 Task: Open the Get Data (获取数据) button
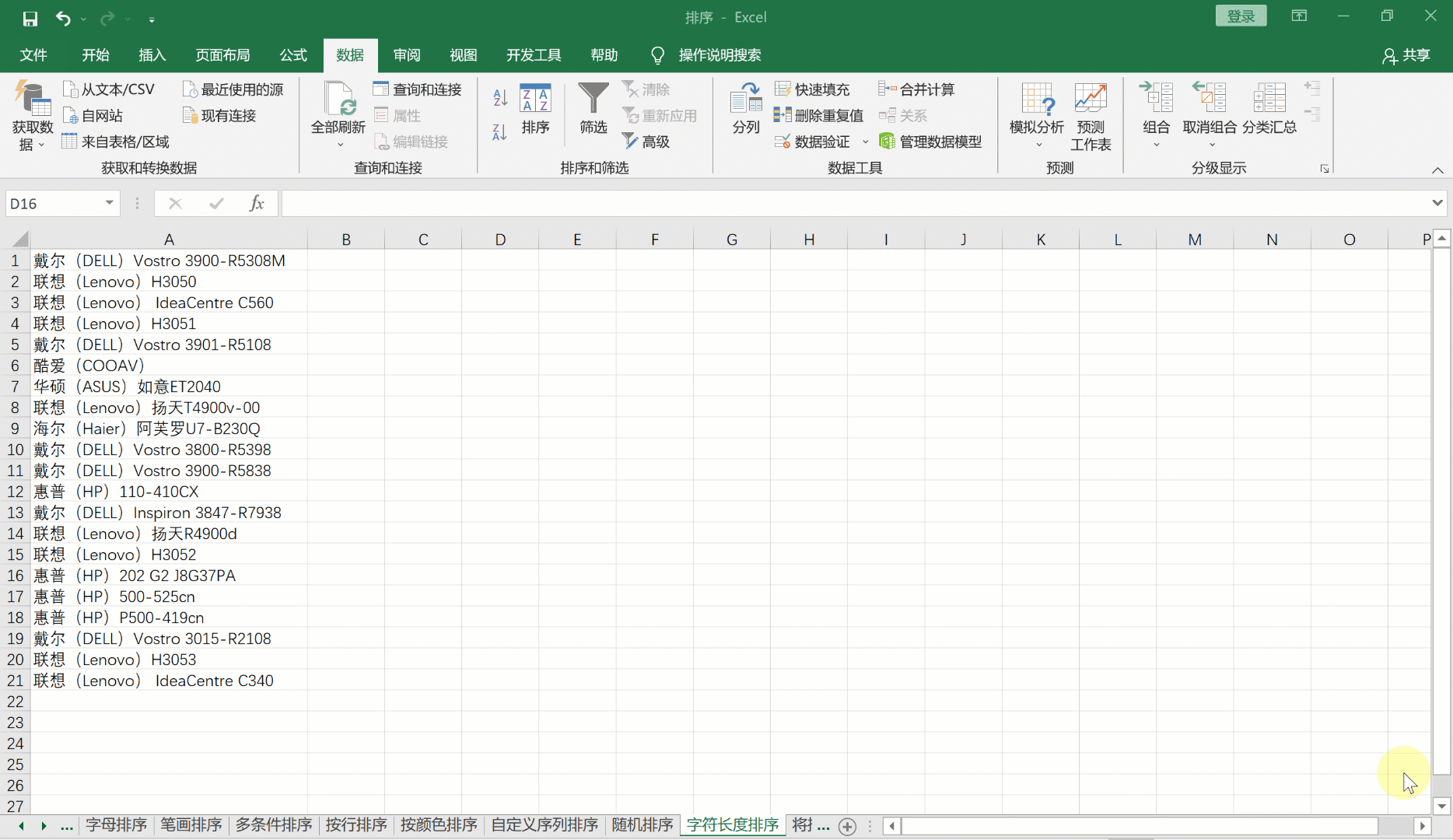click(32, 117)
